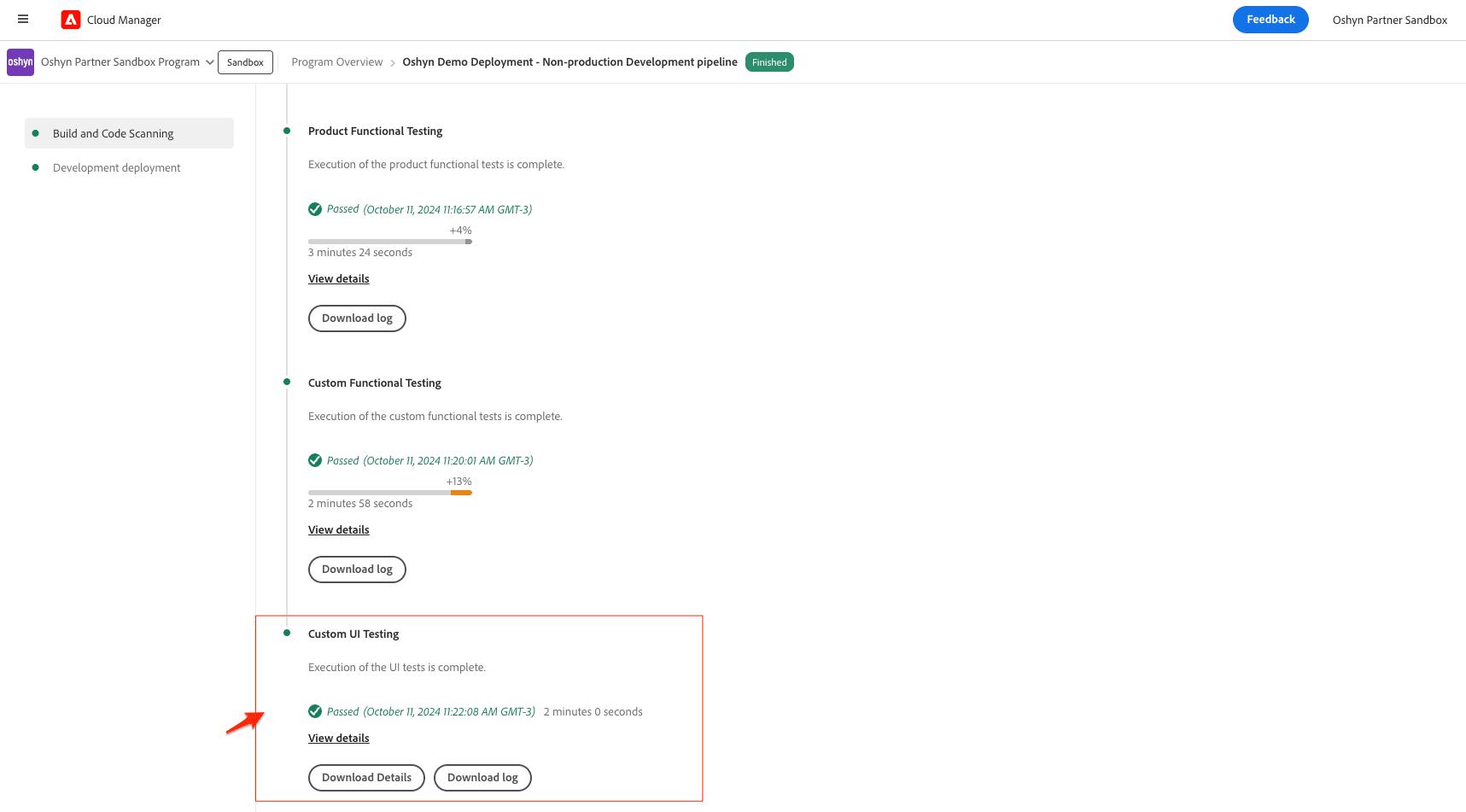
Task: Go to Program Overview breadcrumb
Action: pyautogui.click(x=337, y=62)
